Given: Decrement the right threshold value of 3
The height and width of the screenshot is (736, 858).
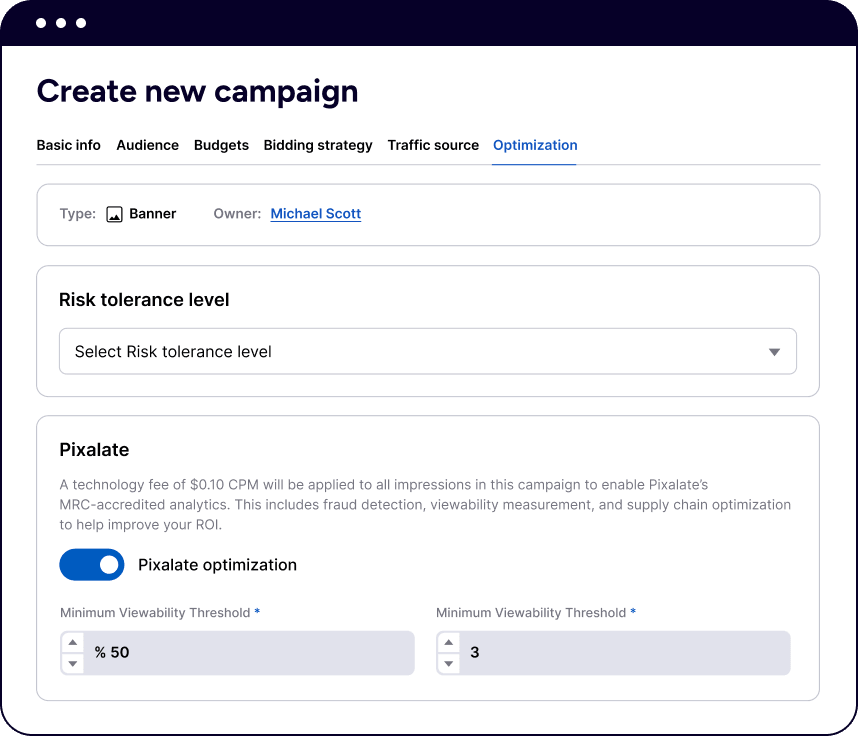Looking at the screenshot, I should coord(449,663).
